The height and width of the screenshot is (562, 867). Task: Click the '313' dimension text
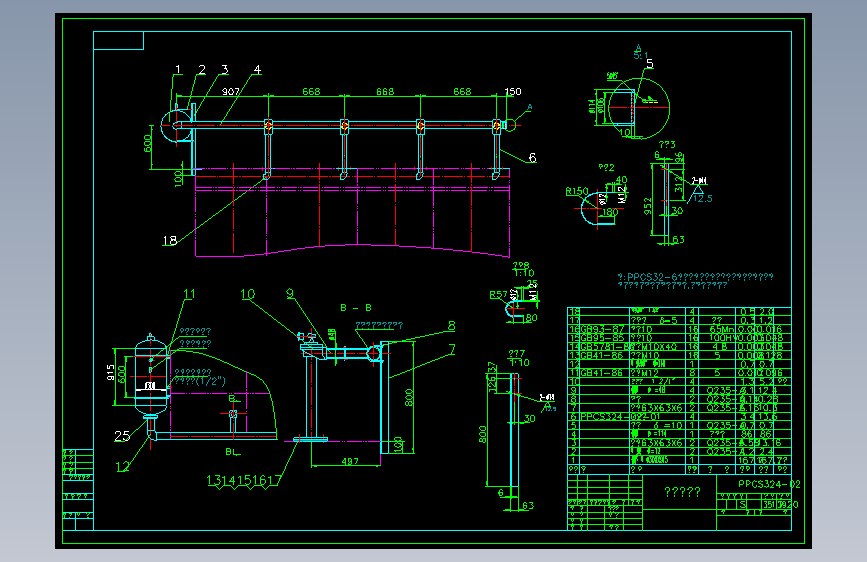pos(678,184)
